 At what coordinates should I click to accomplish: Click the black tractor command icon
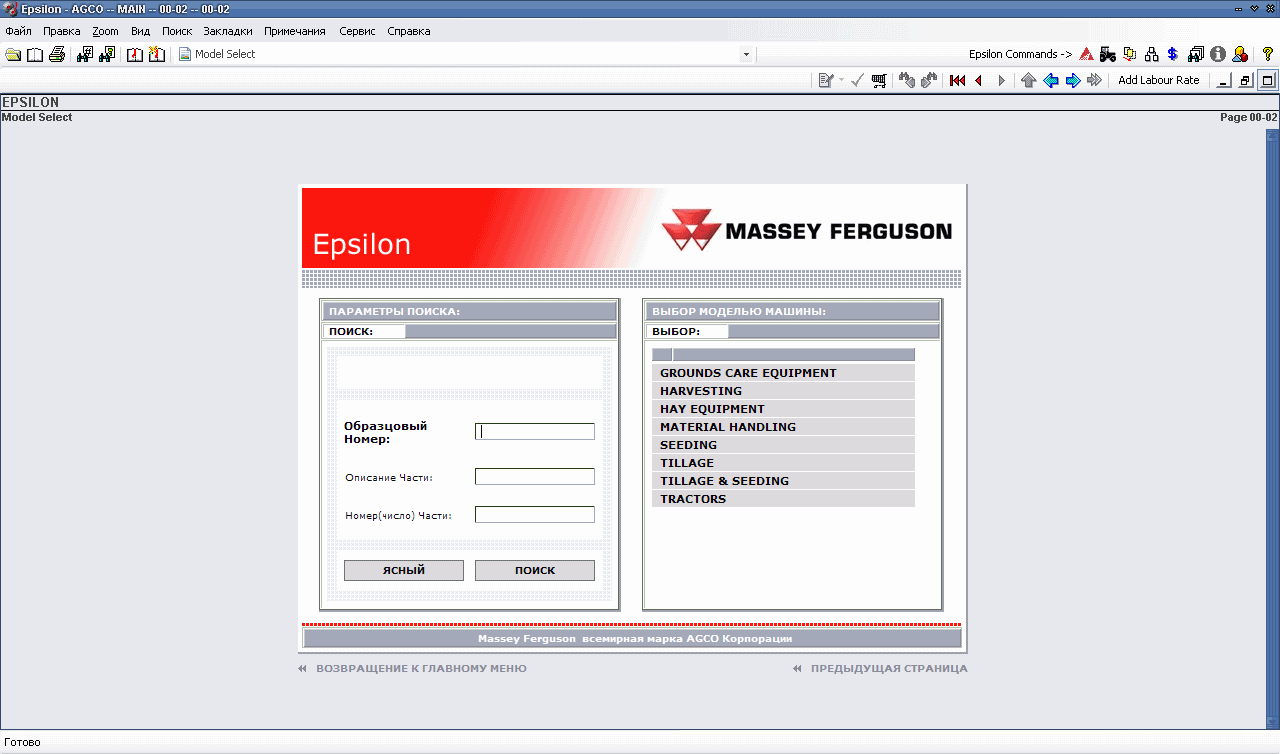tap(1108, 54)
